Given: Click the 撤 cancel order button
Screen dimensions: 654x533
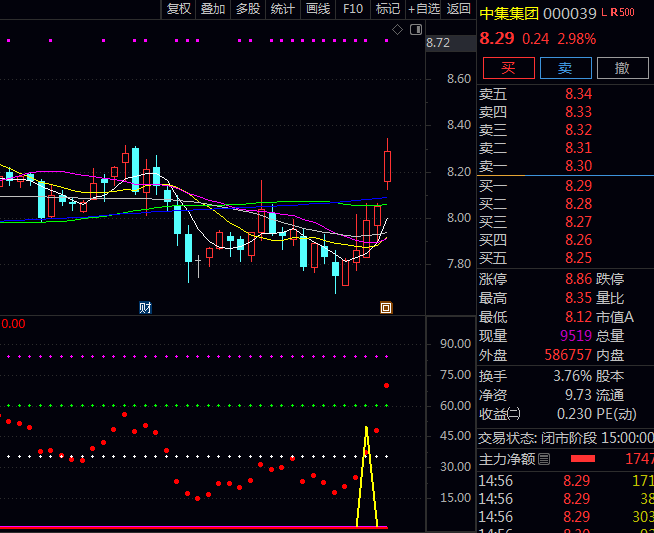Looking at the screenshot, I should point(622,68).
